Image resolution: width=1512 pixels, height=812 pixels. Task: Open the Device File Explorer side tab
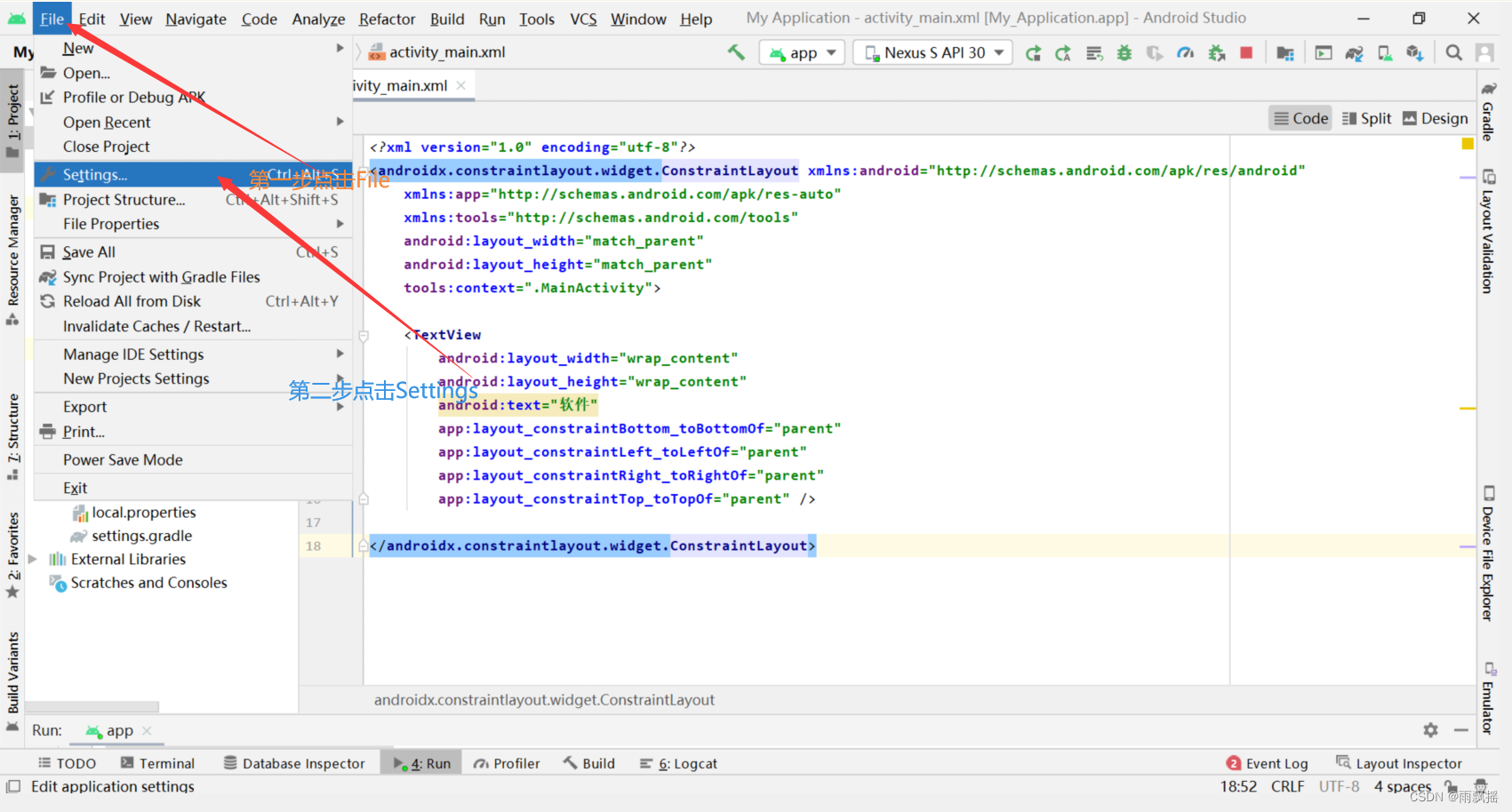[x=1488, y=553]
